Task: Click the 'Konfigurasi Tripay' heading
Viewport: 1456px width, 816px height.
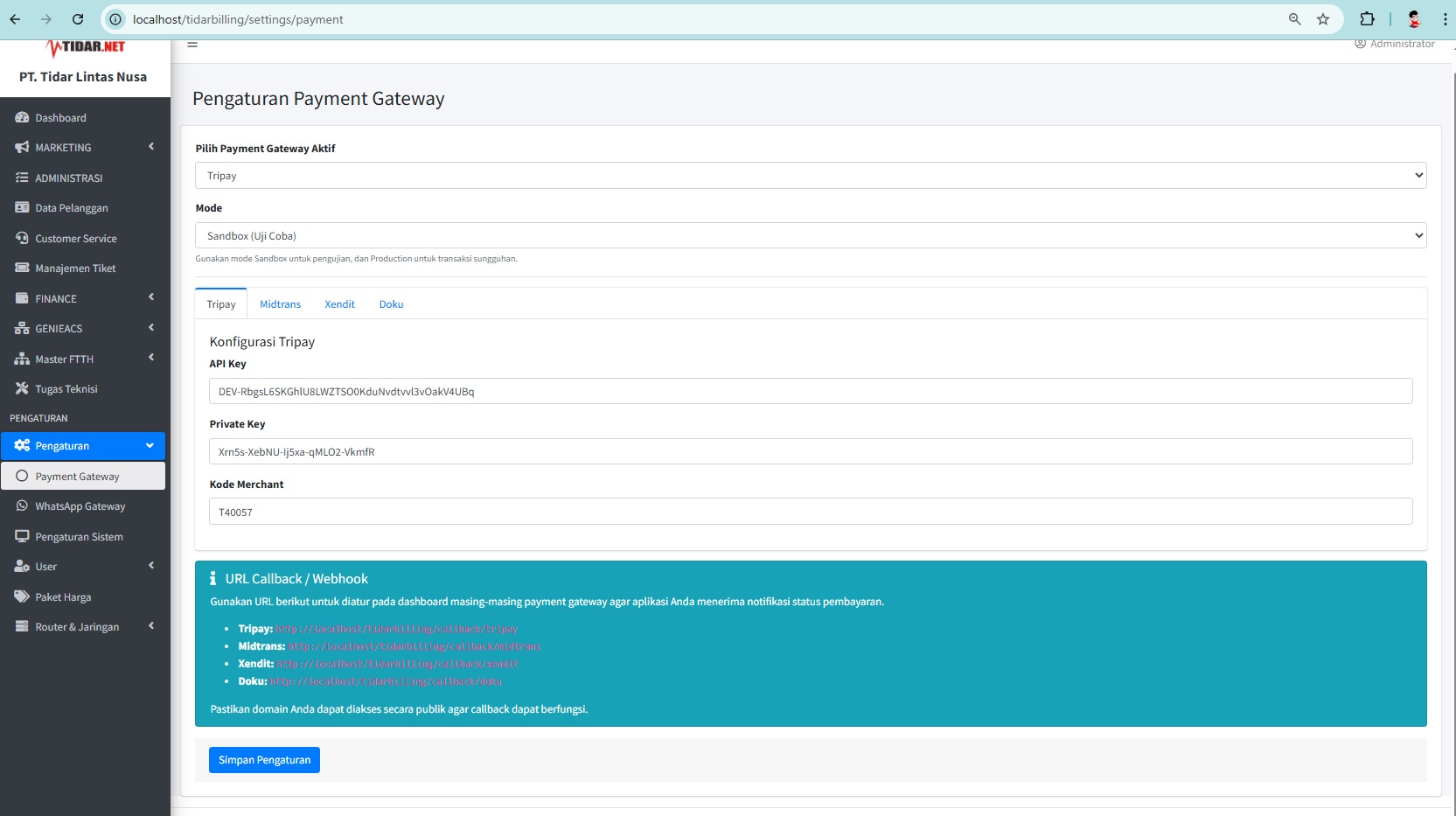Action: tap(262, 342)
